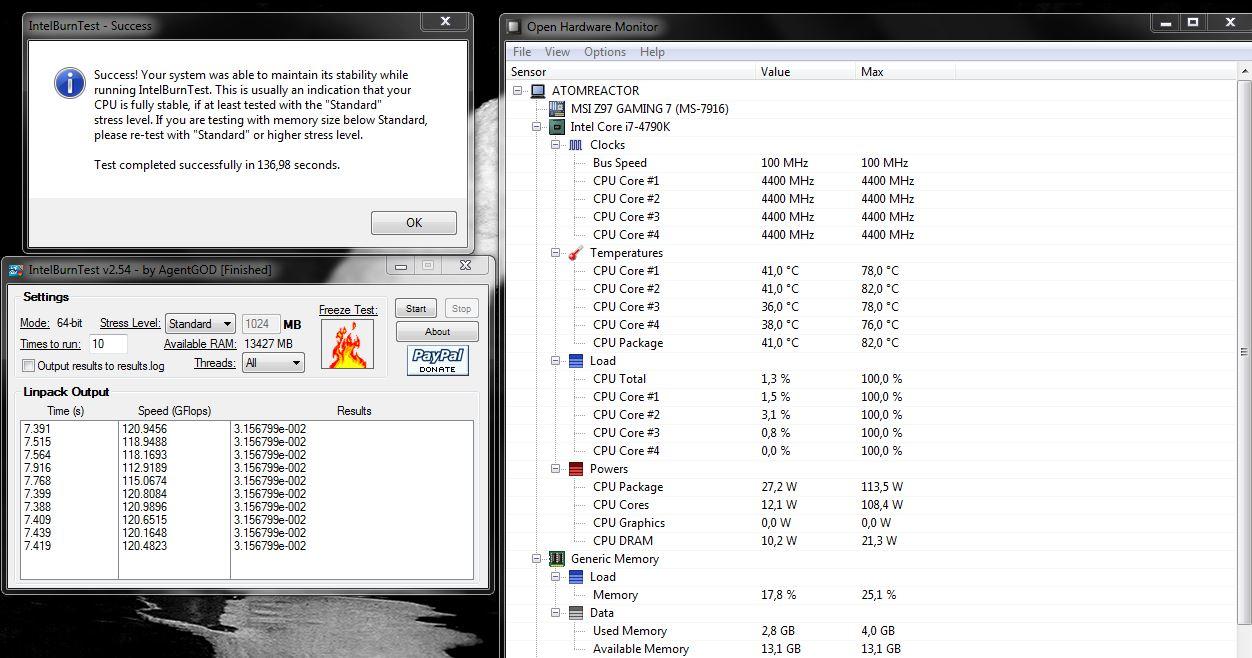Click the Sensor column header
This screenshot has width=1252, height=658.
[631, 72]
